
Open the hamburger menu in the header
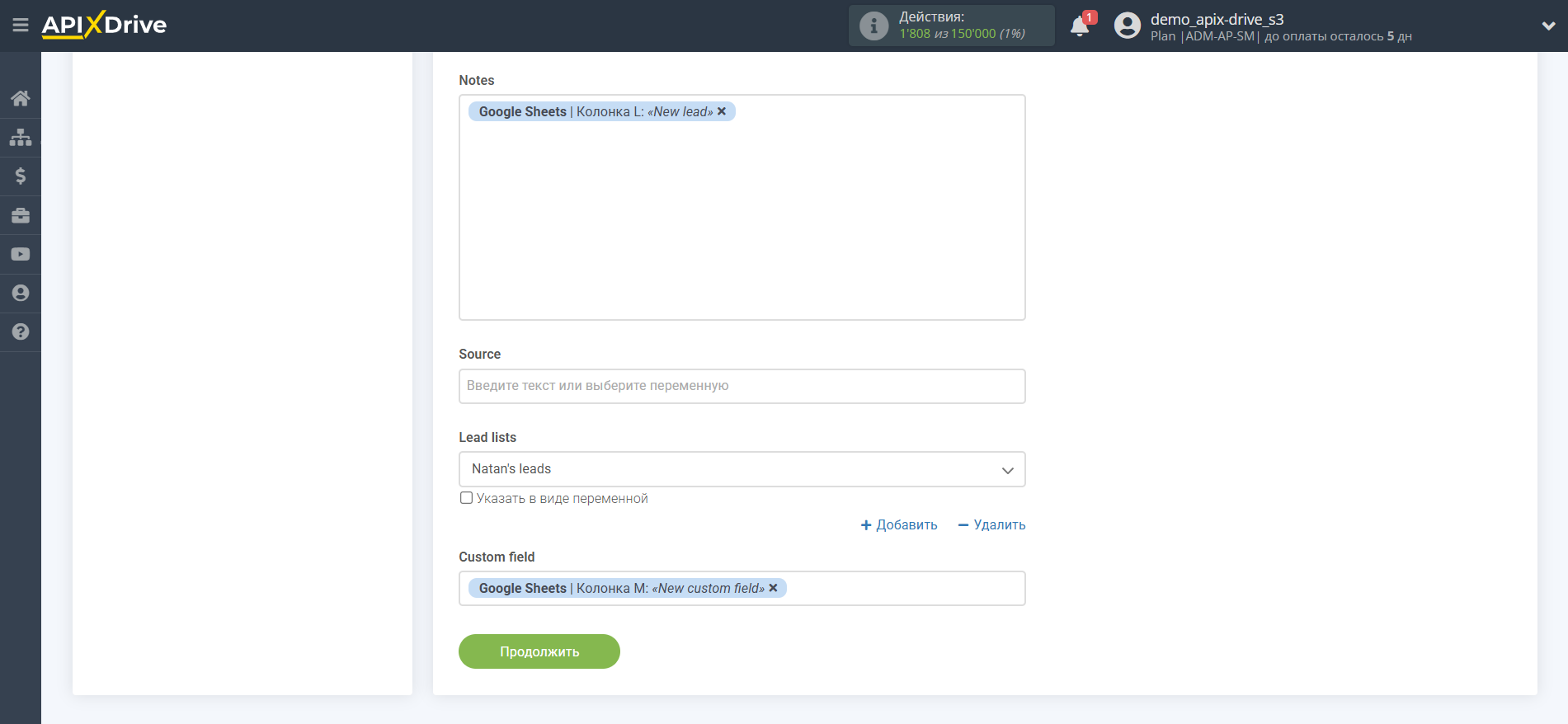pos(21,26)
